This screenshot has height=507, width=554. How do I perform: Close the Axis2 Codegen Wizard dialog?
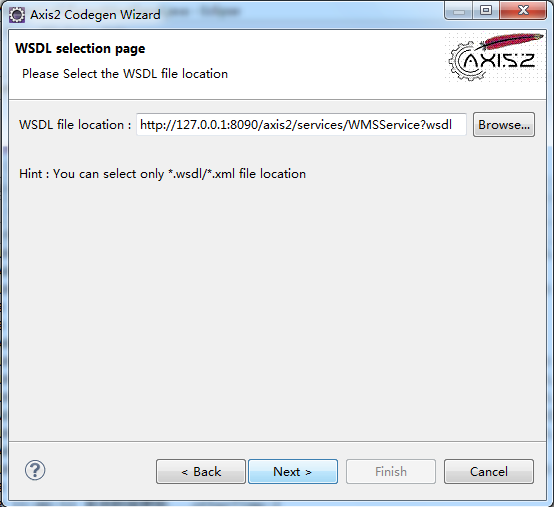(x=523, y=11)
